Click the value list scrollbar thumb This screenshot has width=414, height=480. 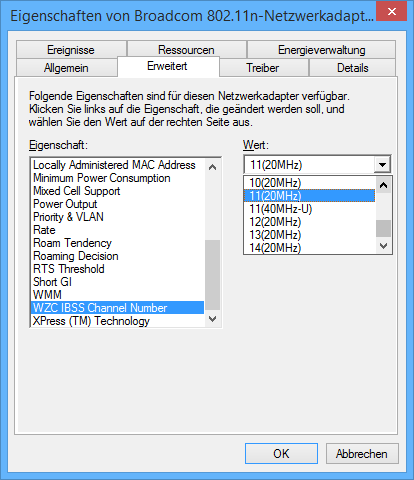pyautogui.click(x=383, y=228)
